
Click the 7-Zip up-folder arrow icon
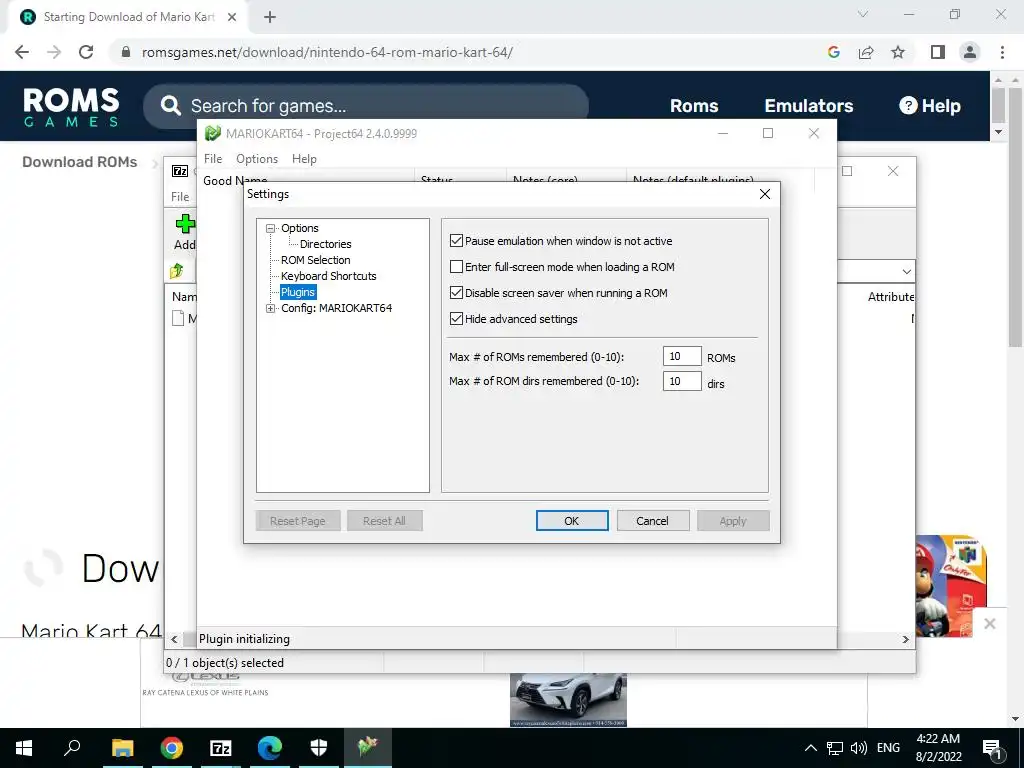[x=177, y=271]
